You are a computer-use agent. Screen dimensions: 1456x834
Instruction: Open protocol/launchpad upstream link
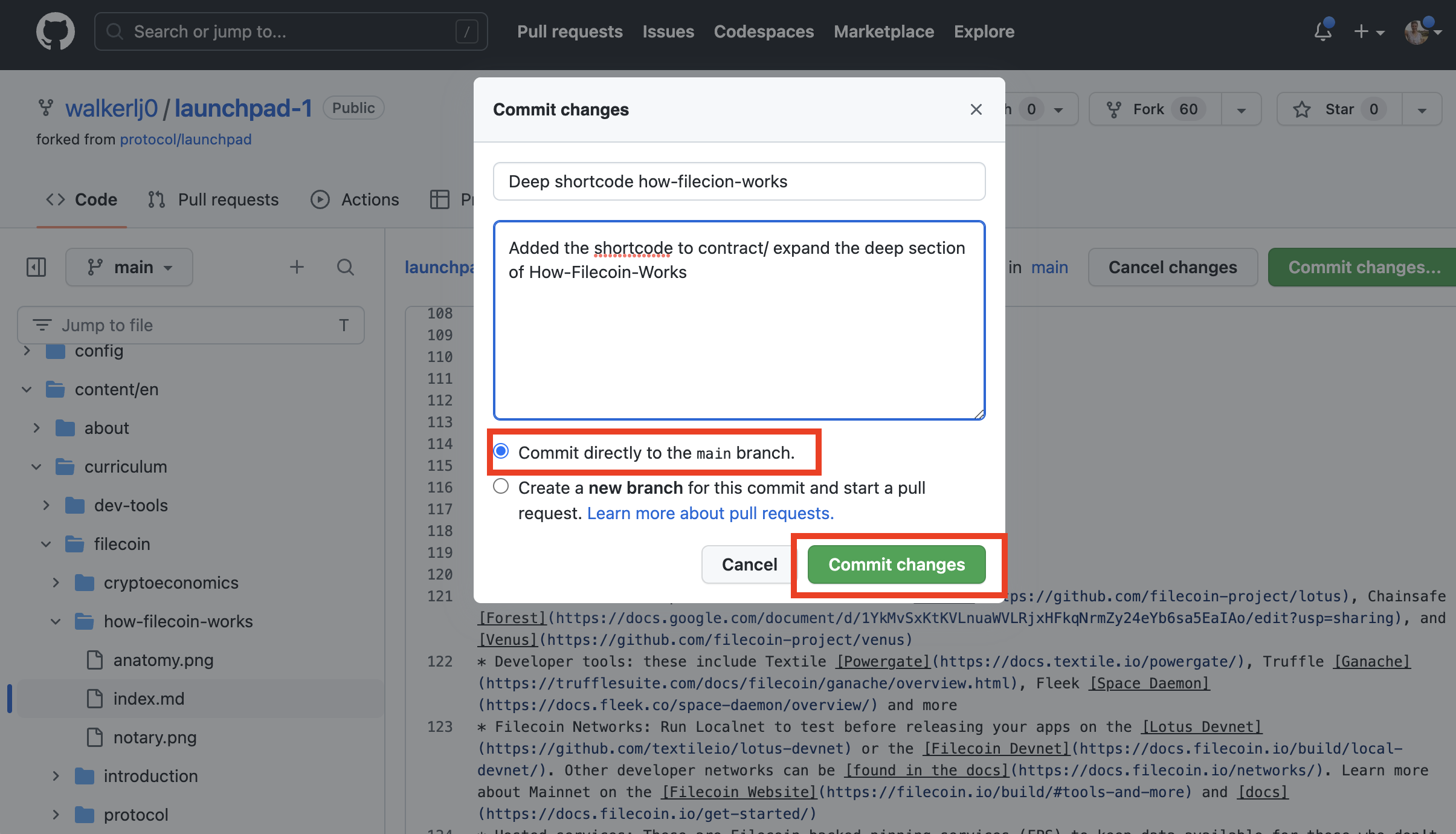click(185, 139)
